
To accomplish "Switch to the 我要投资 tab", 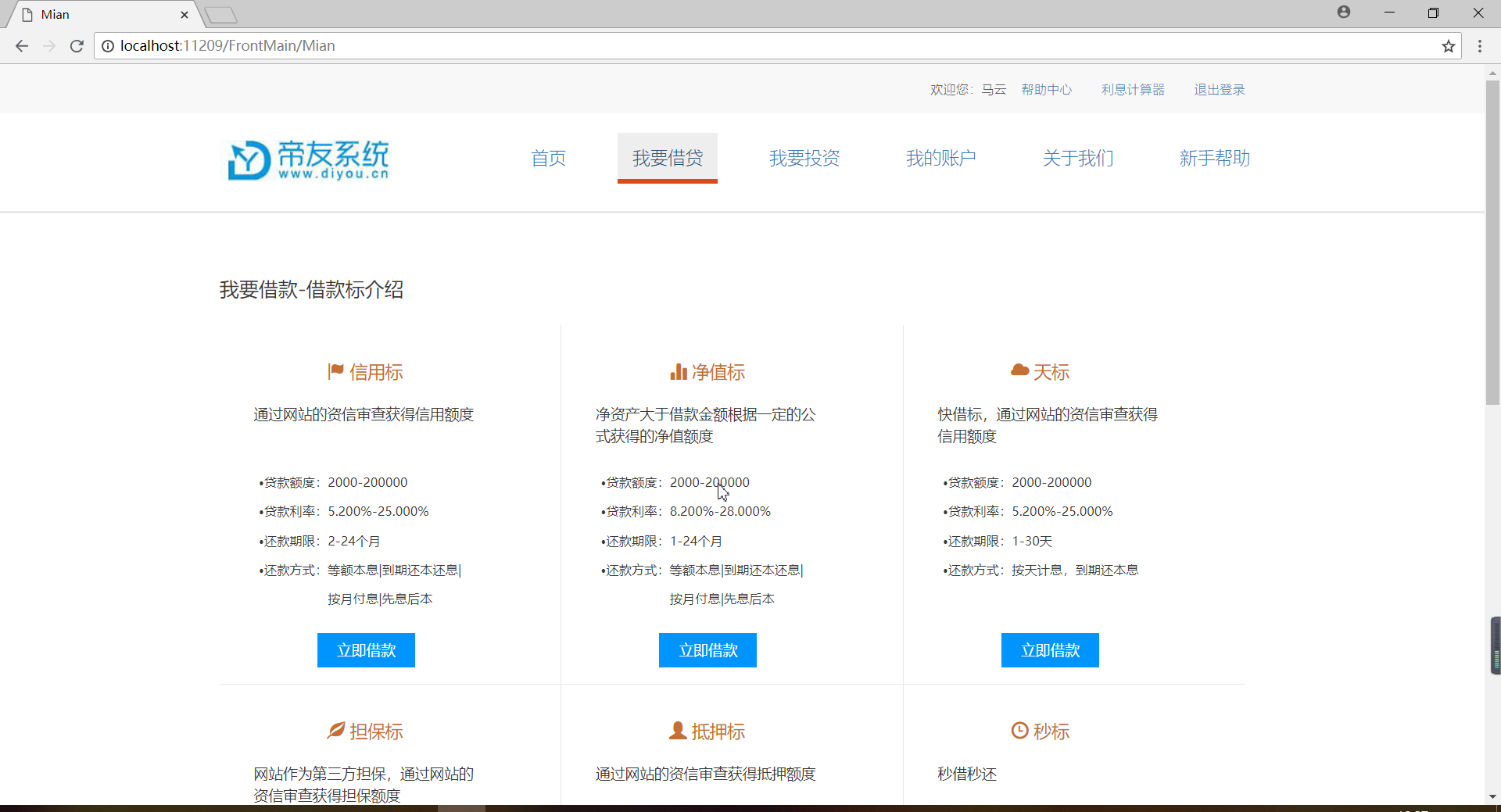I will pos(804,158).
